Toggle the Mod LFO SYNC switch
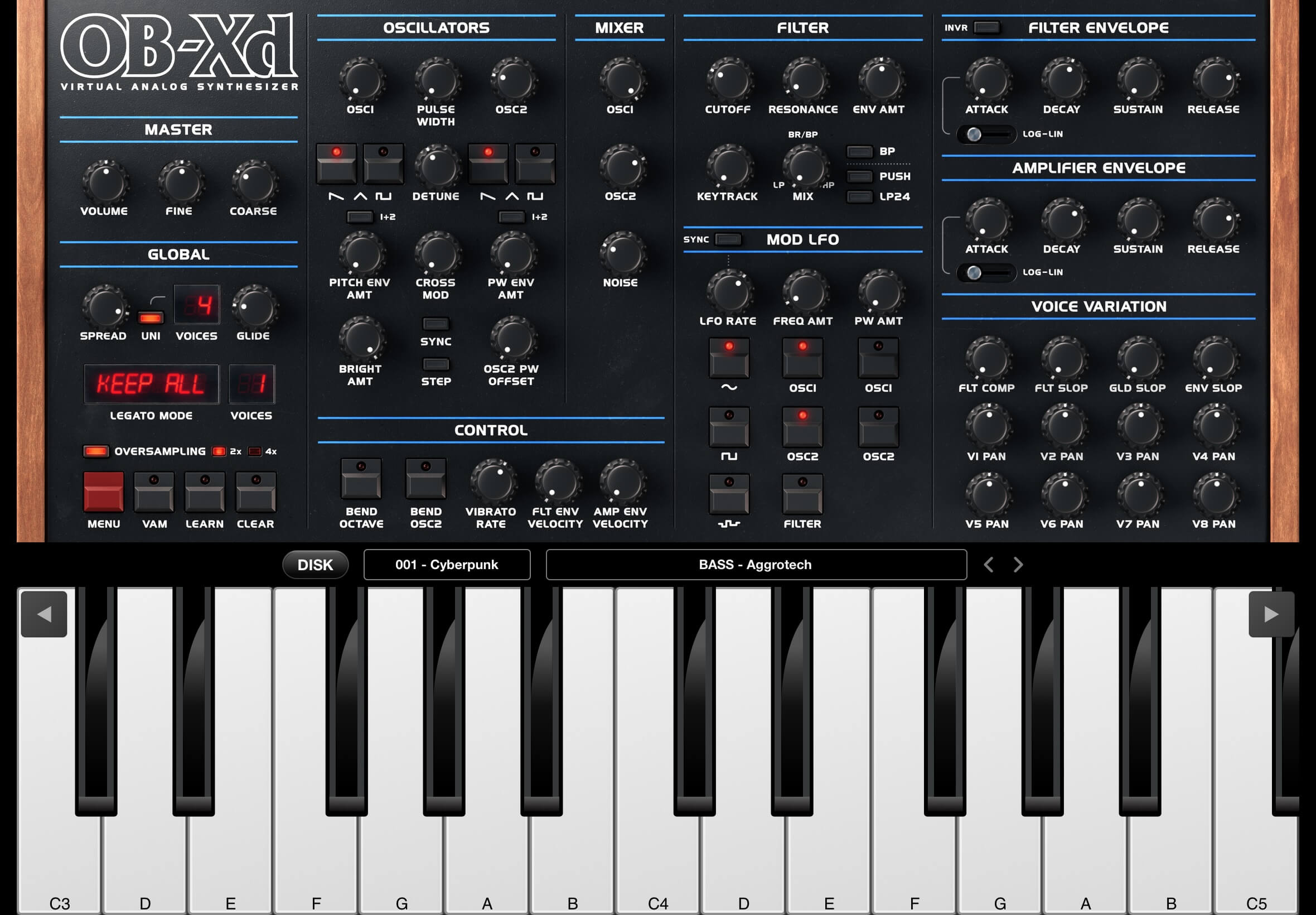The width and height of the screenshot is (1316, 915). 728,239
